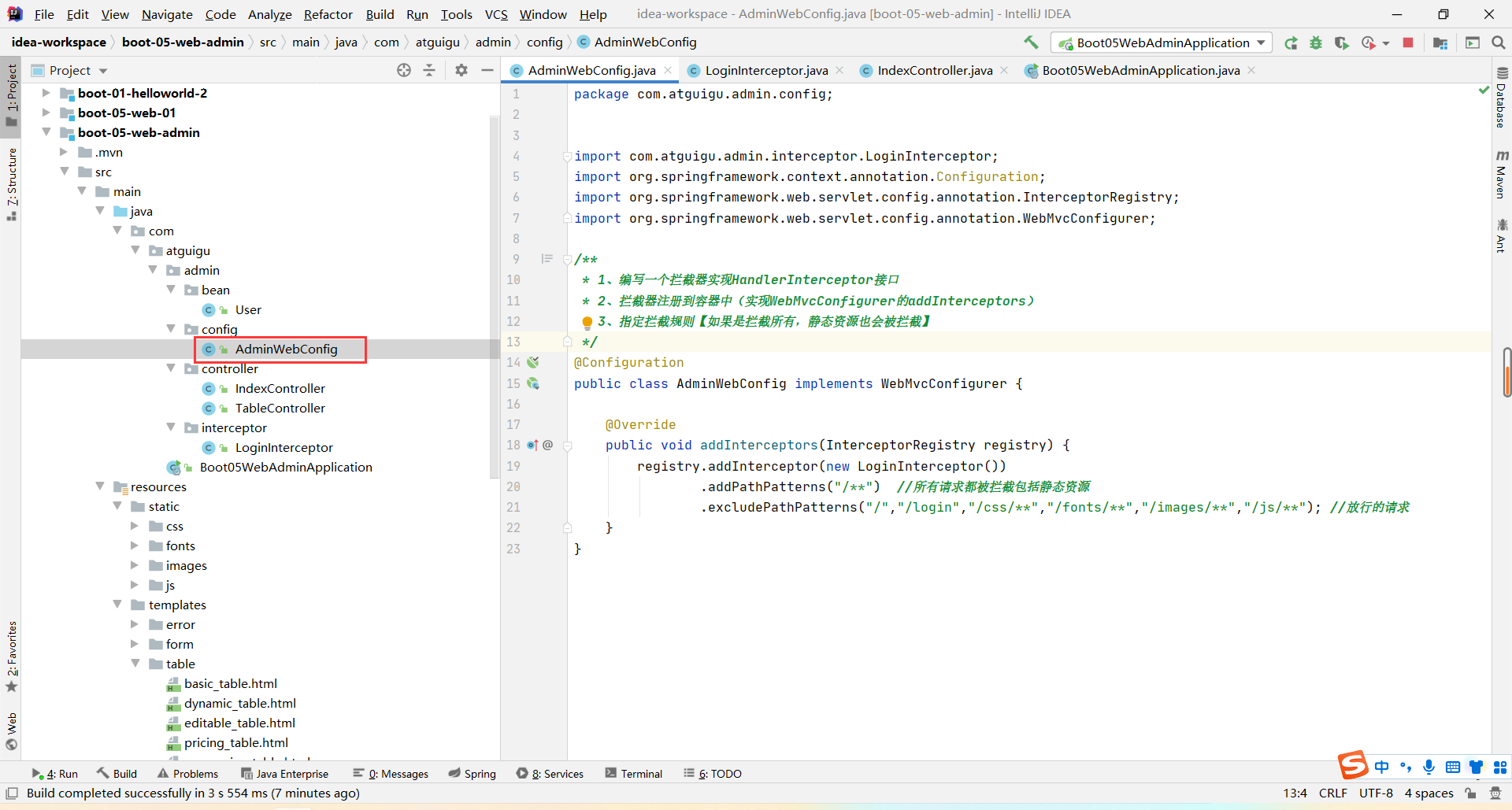Switch to the LoginInterceptor.java tab
This screenshot has height=810, width=1512.
pyautogui.click(x=765, y=71)
